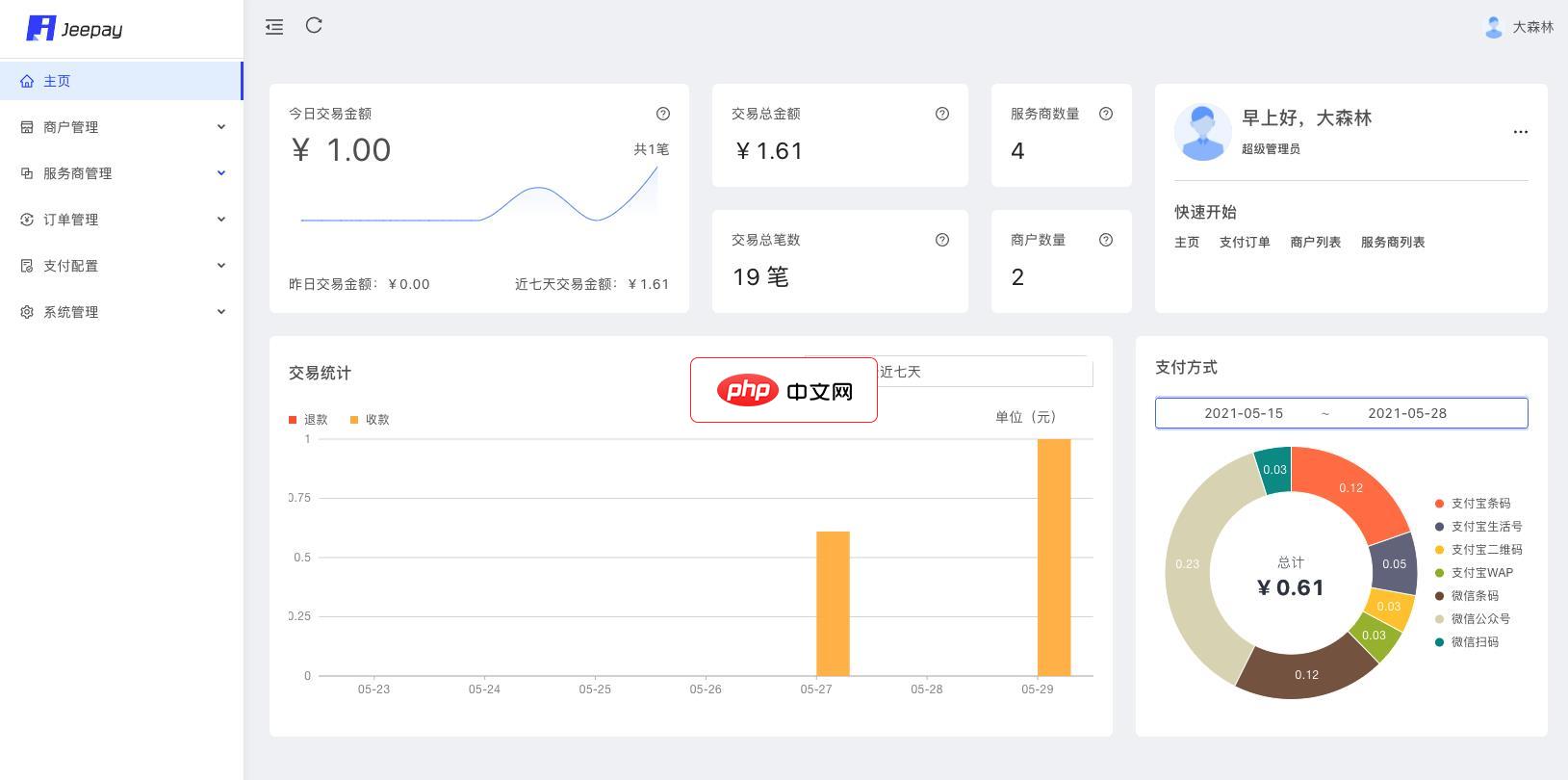1568x780 pixels.
Task: Click the 支付订单 quick start link
Action: (x=1245, y=243)
